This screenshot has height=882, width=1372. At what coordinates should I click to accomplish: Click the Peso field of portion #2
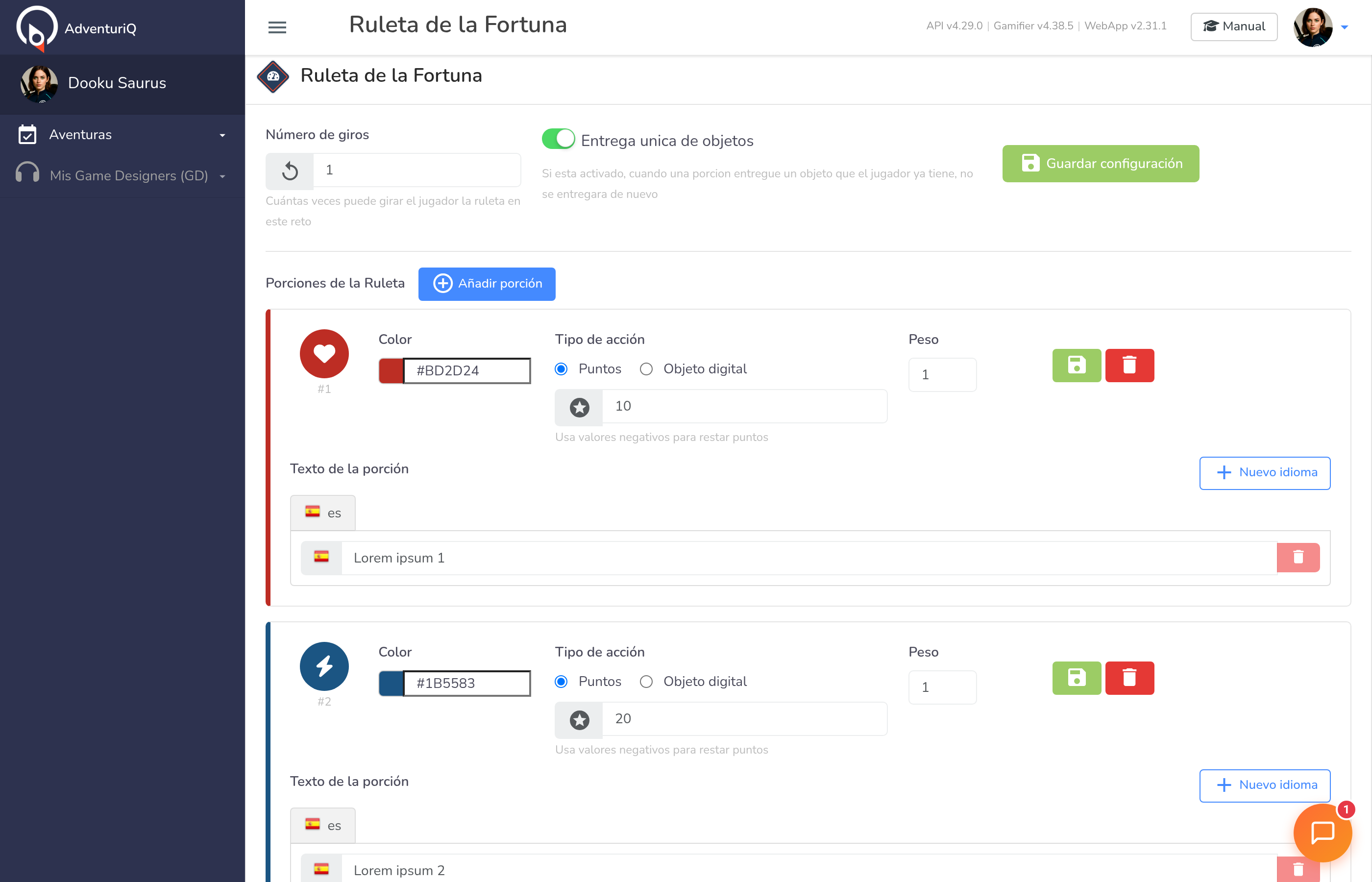(x=943, y=687)
